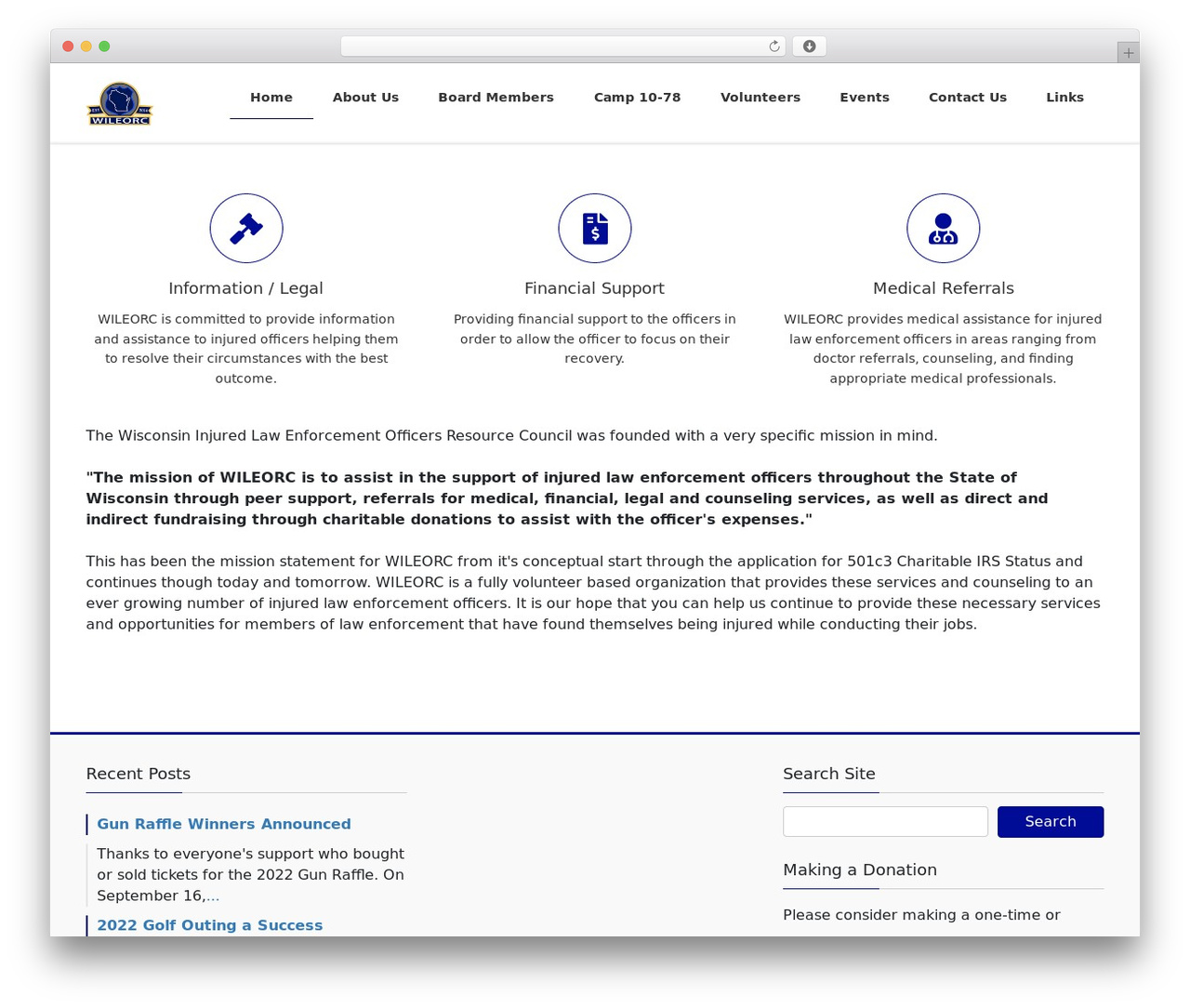Click the WILEORC logo
This screenshot has width=1190, height=1008.
(120, 103)
